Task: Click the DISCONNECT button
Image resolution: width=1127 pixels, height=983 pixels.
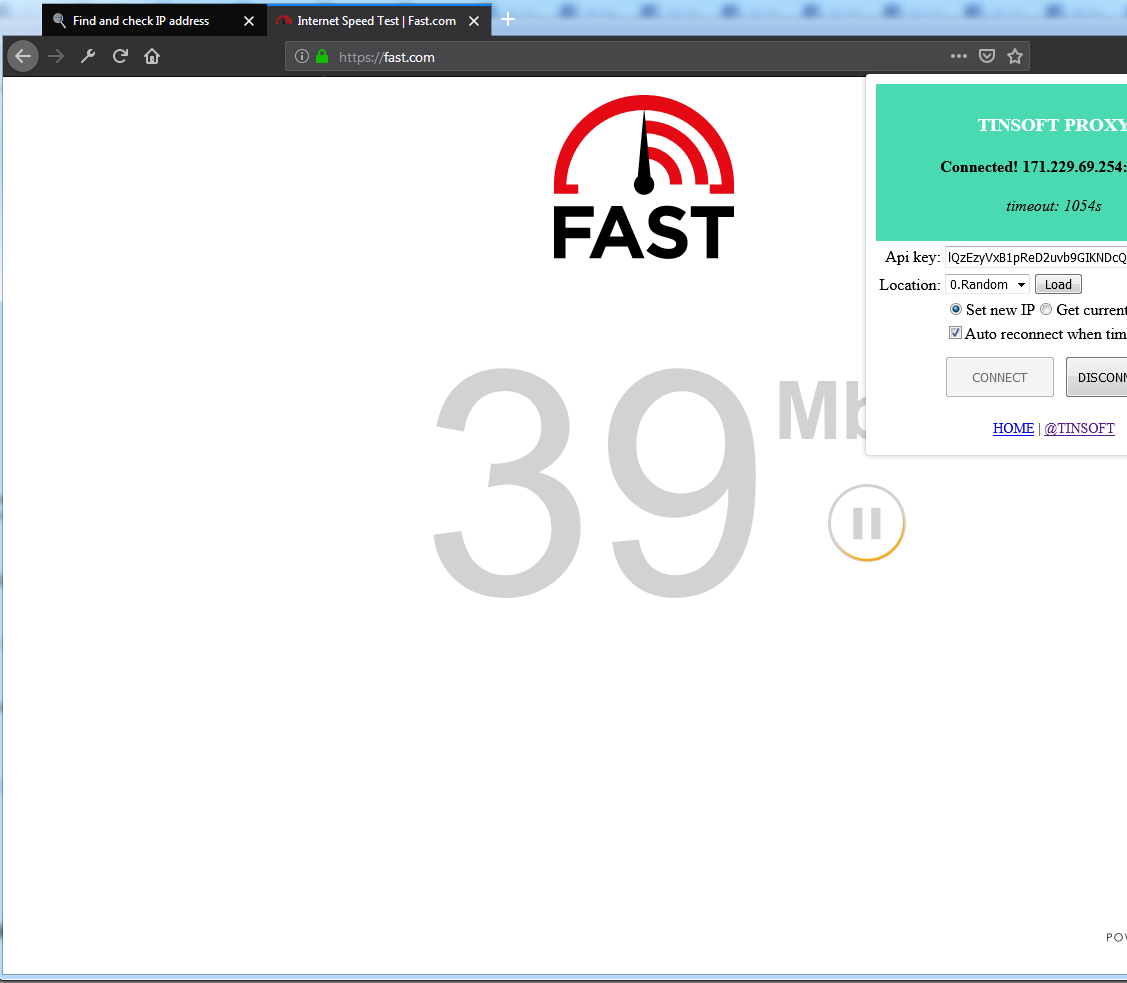Action: point(1097,377)
